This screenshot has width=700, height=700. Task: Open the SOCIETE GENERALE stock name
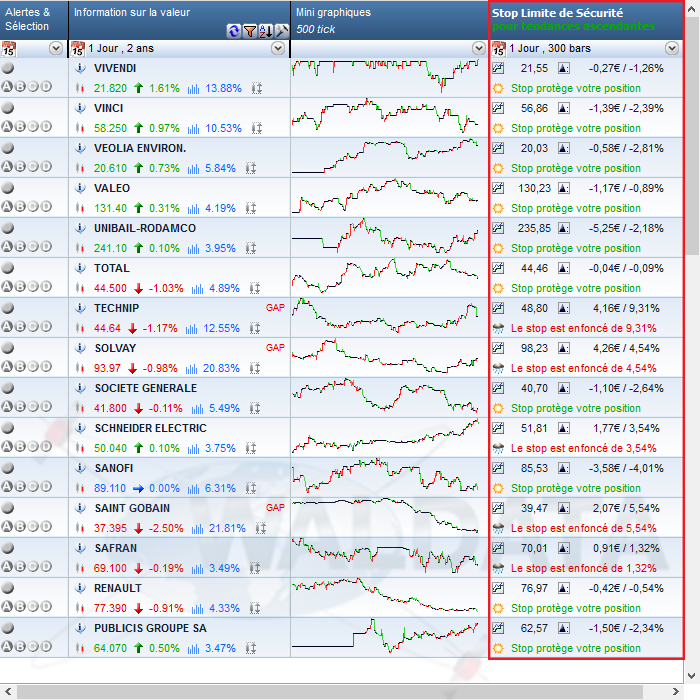point(146,388)
